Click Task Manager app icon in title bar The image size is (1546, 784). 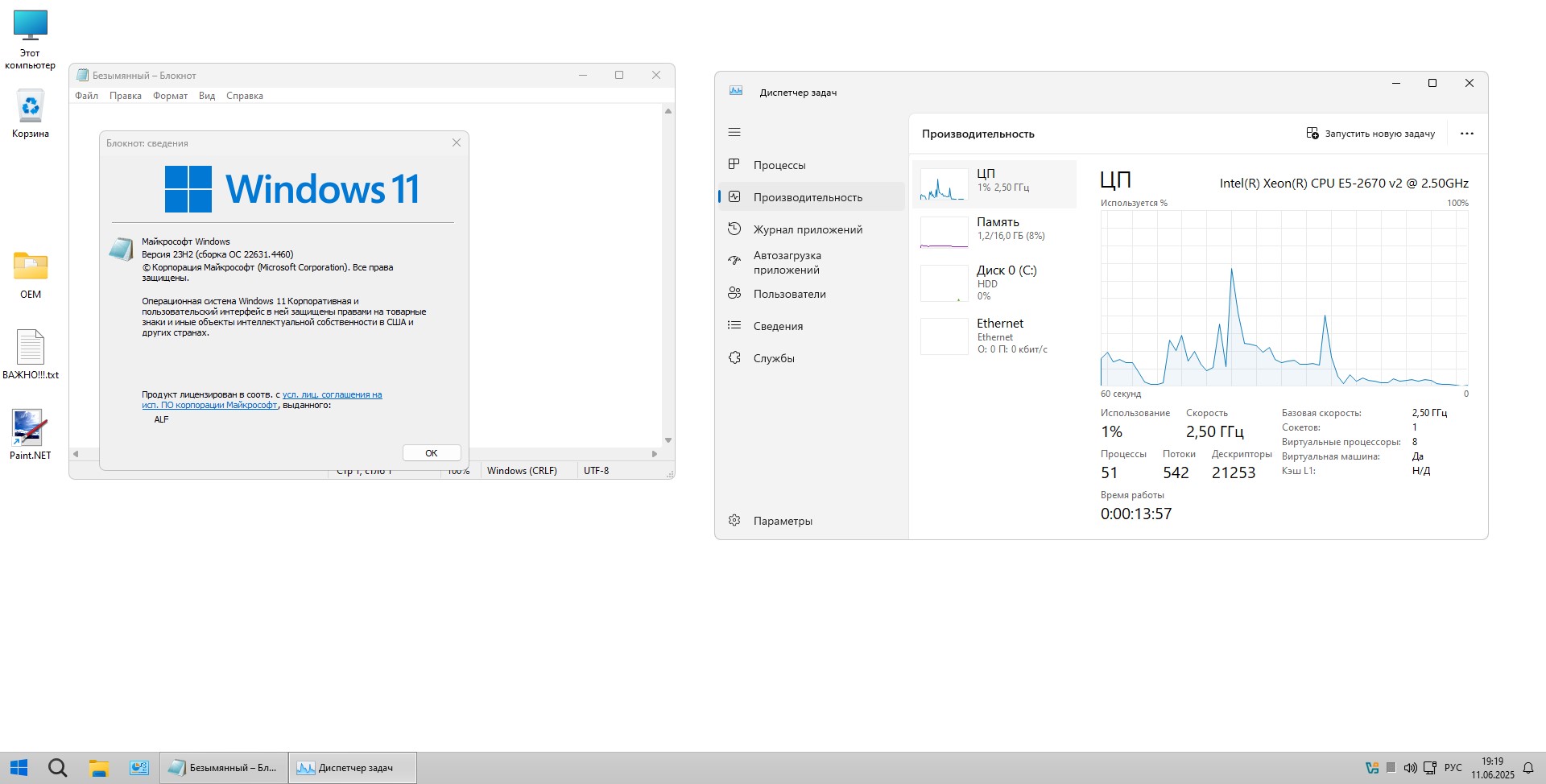tap(736, 91)
